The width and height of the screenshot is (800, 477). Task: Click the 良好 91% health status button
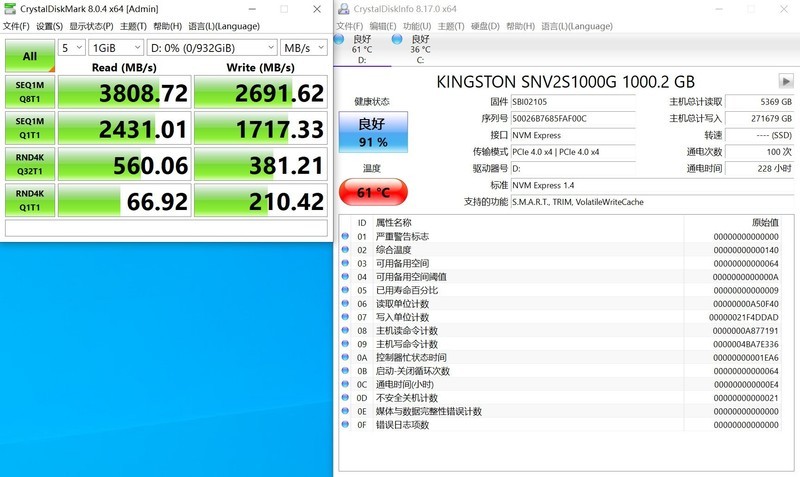pos(373,132)
